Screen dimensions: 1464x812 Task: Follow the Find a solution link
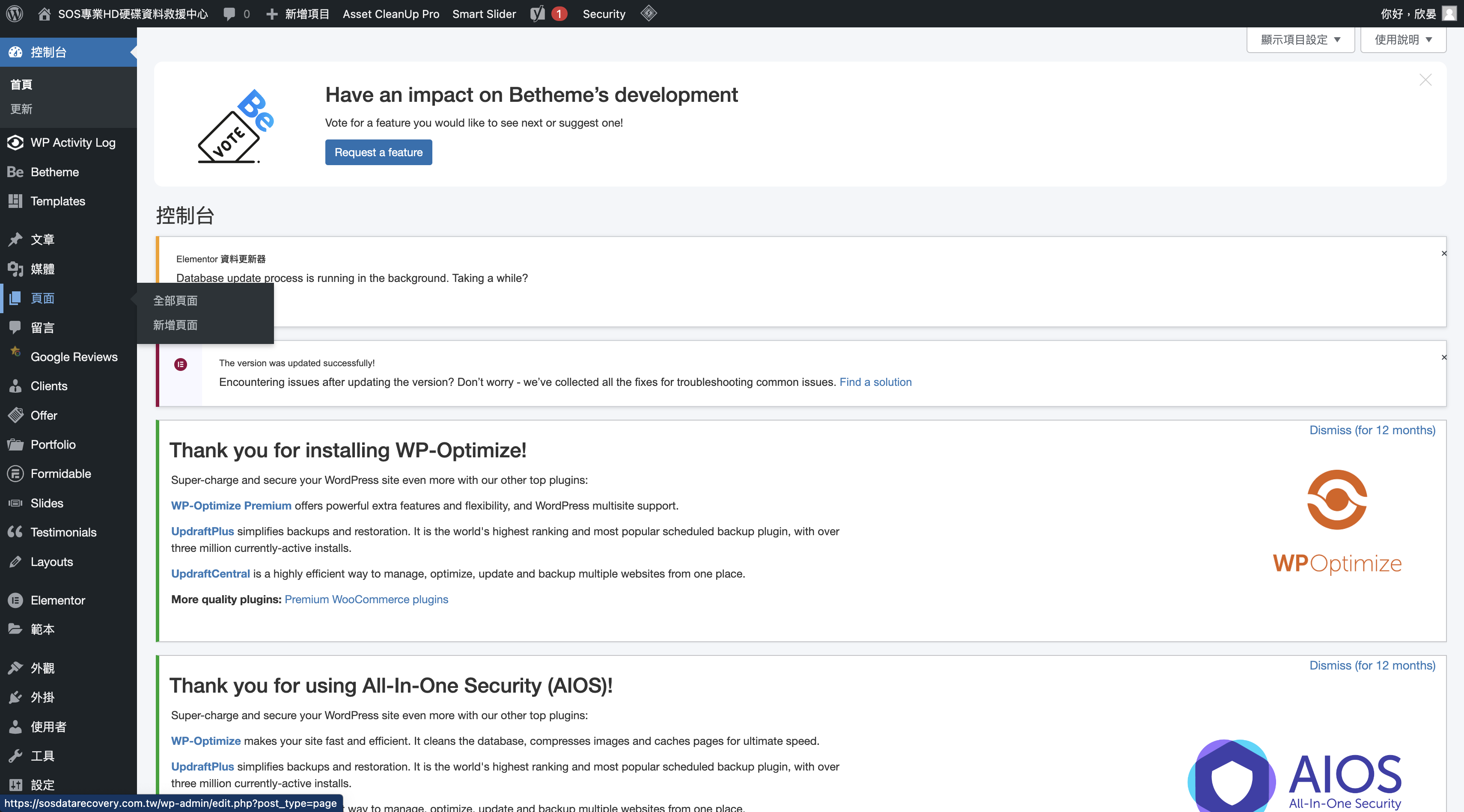click(x=875, y=382)
